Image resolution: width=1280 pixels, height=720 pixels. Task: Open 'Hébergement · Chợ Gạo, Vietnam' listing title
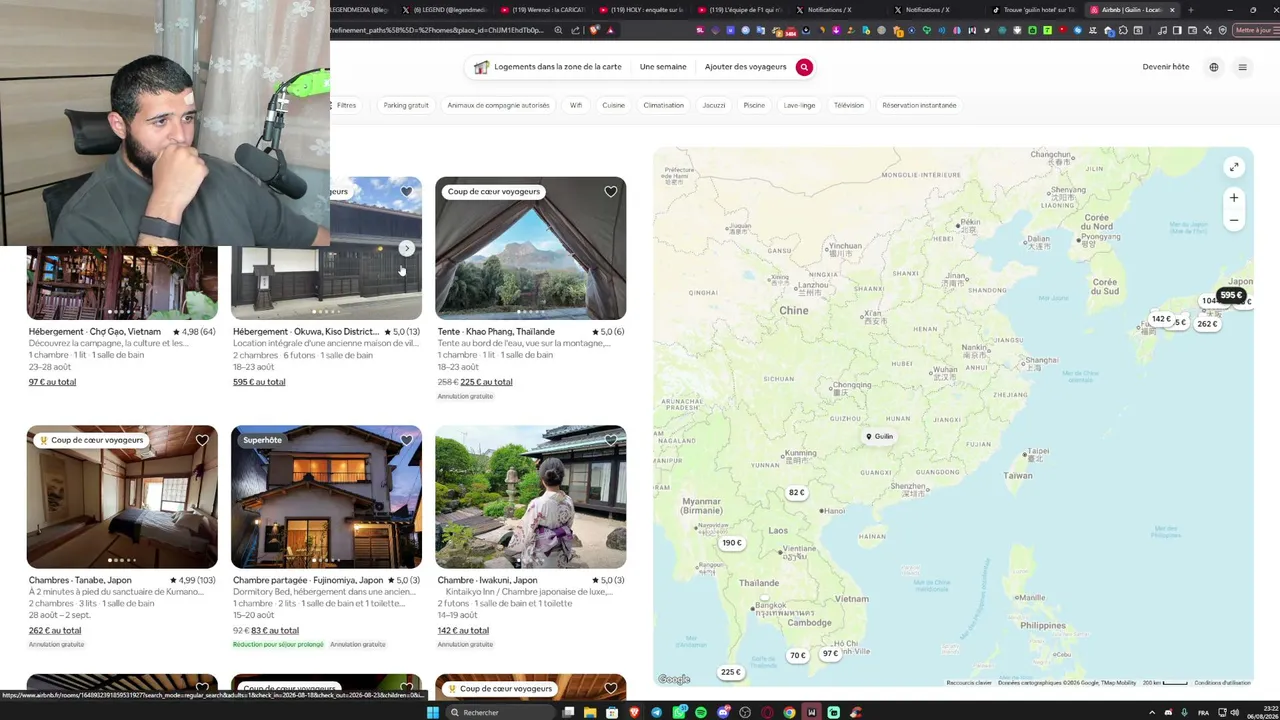coord(95,332)
